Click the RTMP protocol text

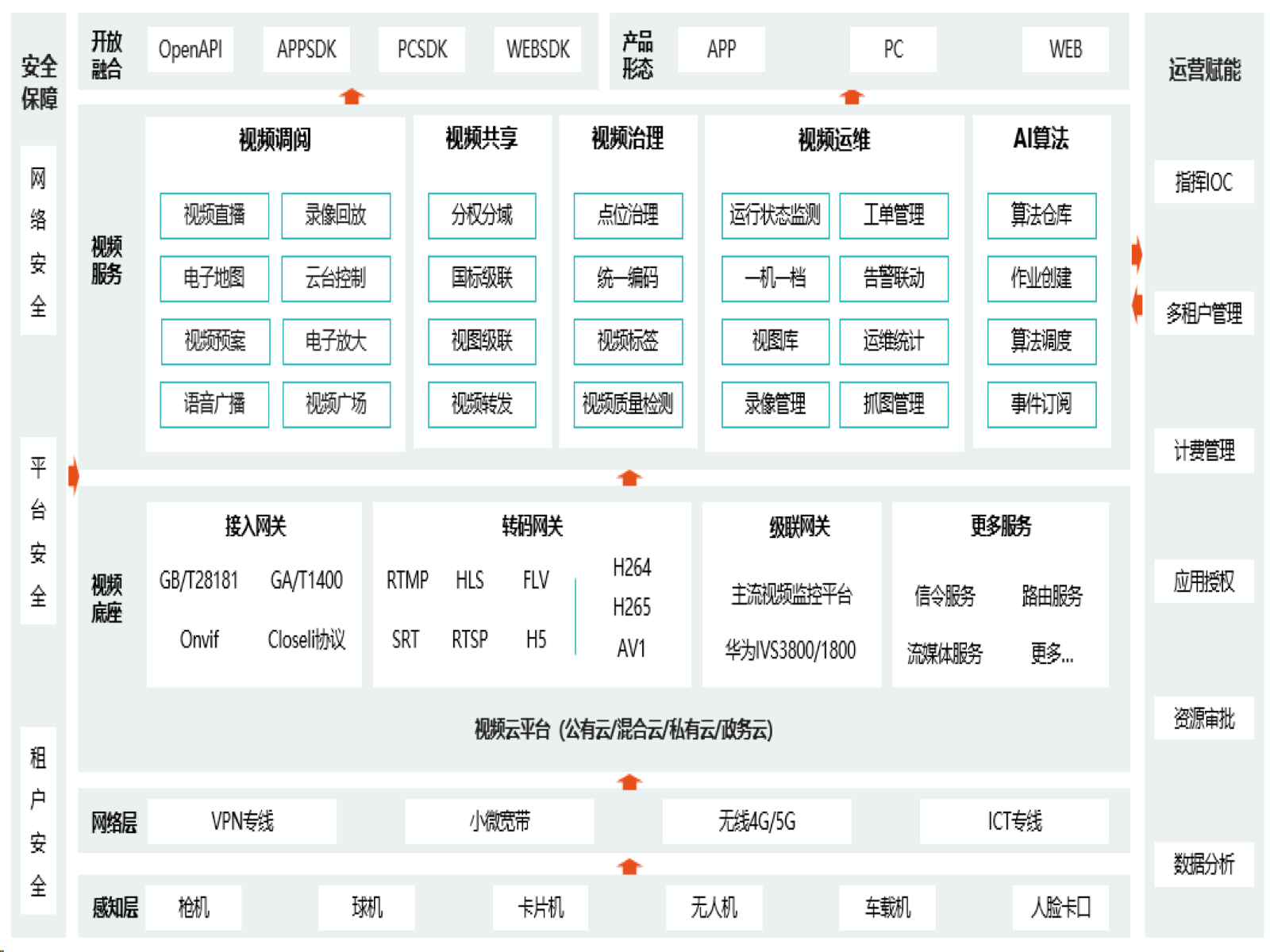tap(407, 581)
